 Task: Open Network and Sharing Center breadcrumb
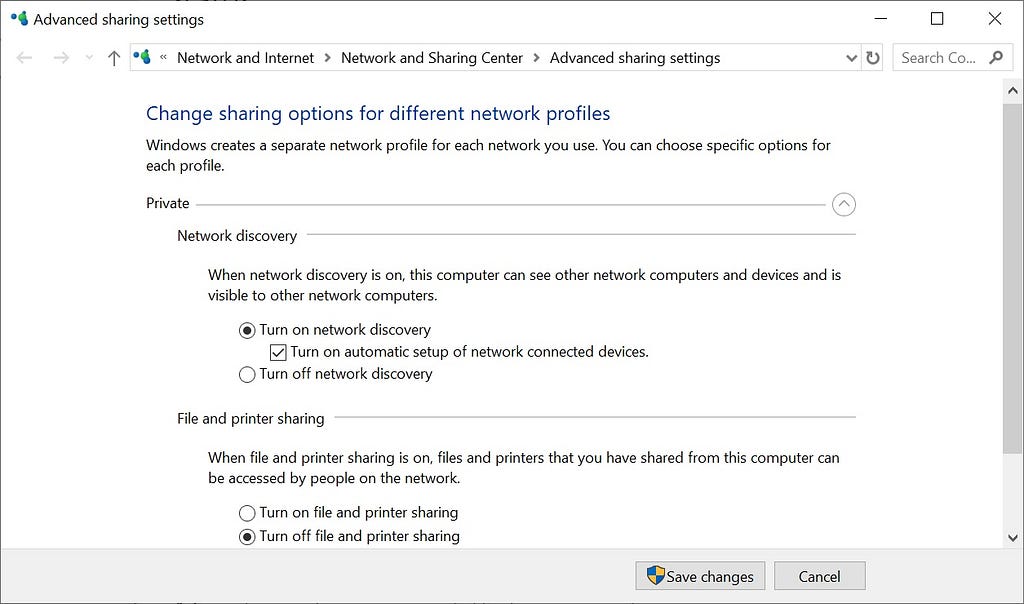(x=432, y=58)
